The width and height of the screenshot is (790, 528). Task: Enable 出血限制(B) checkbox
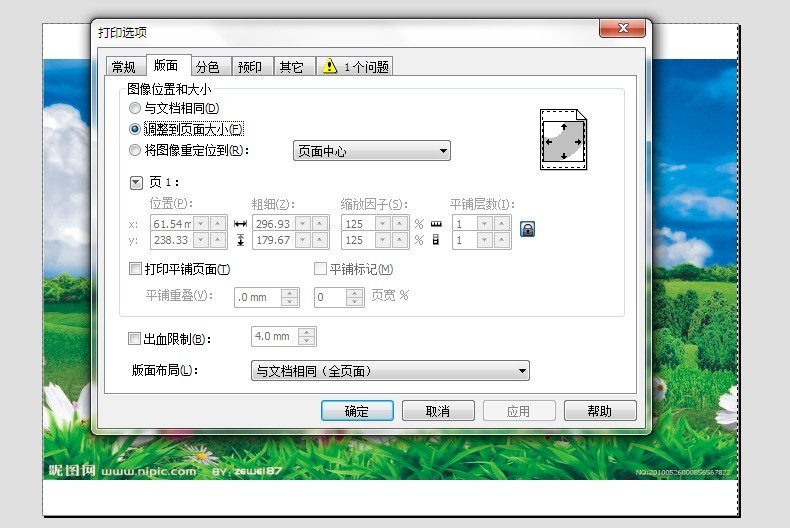tap(134, 338)
